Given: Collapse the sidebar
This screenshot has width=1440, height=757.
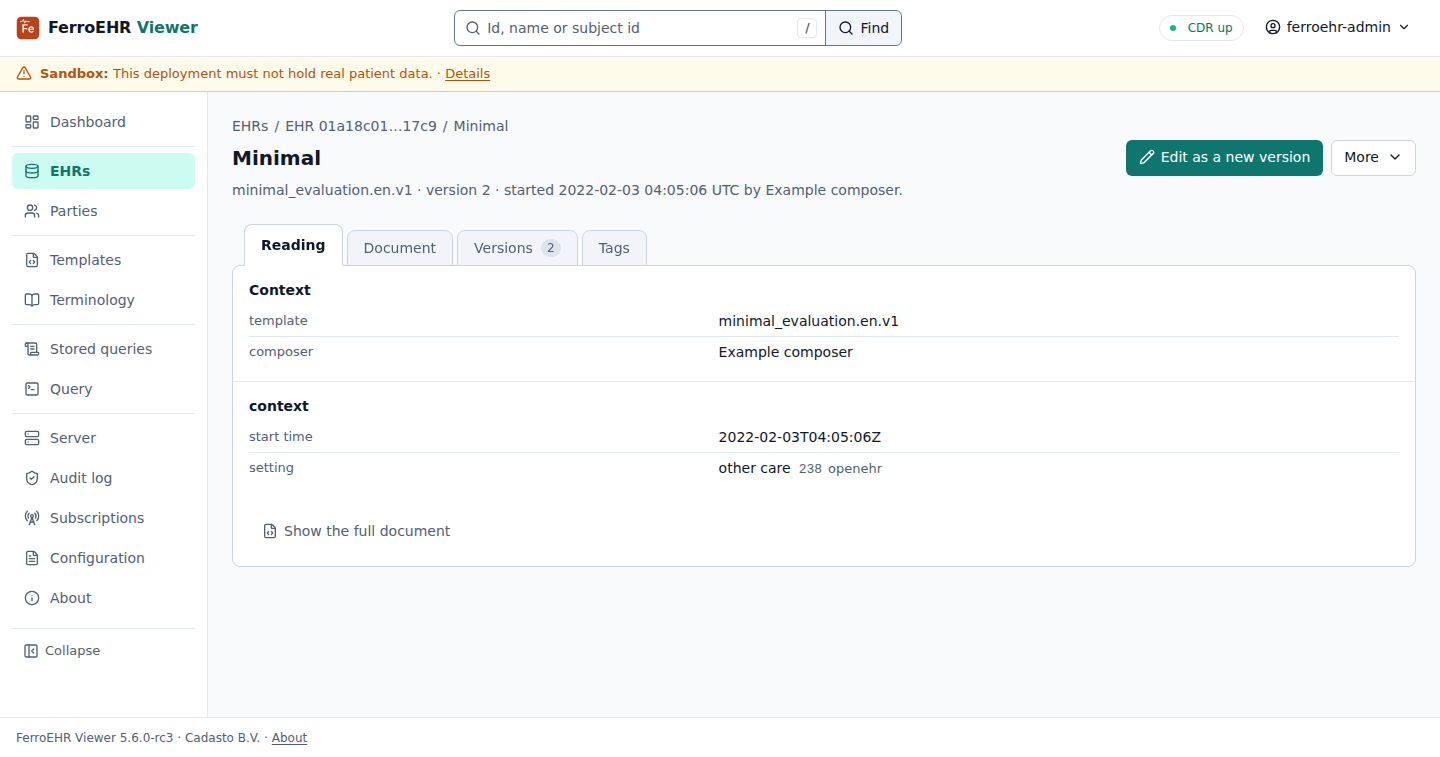Looking at the screenshot, I should tap(62, 651).
